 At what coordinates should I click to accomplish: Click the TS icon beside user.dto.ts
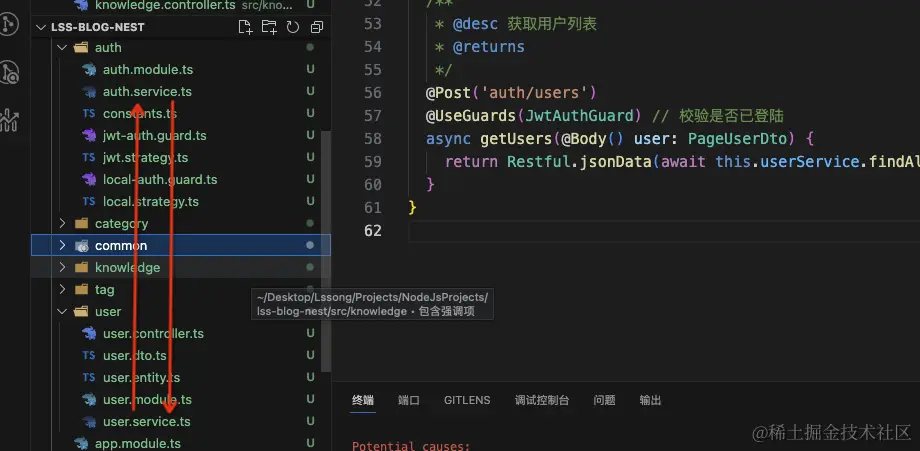click(89, 355)
